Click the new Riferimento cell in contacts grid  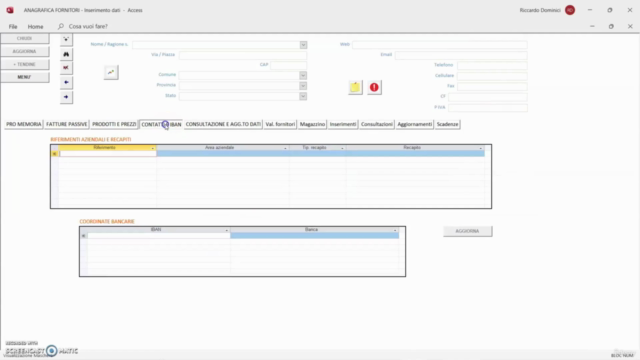[x=108, y=154]
